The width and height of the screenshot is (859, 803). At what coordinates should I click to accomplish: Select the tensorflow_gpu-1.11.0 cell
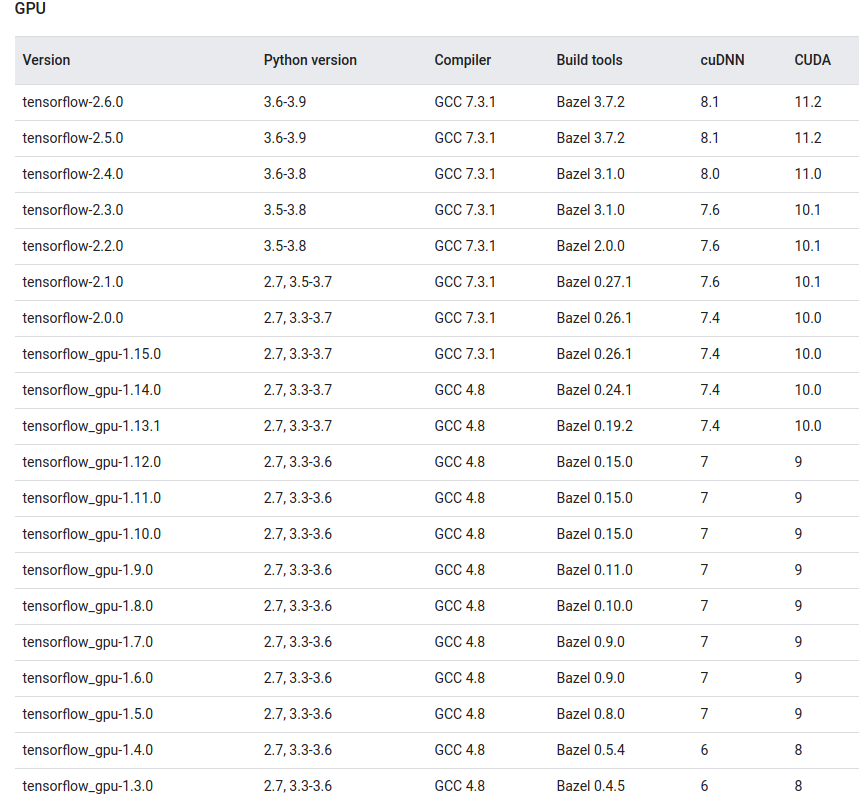pyautogui.click(x=91, y=498)
